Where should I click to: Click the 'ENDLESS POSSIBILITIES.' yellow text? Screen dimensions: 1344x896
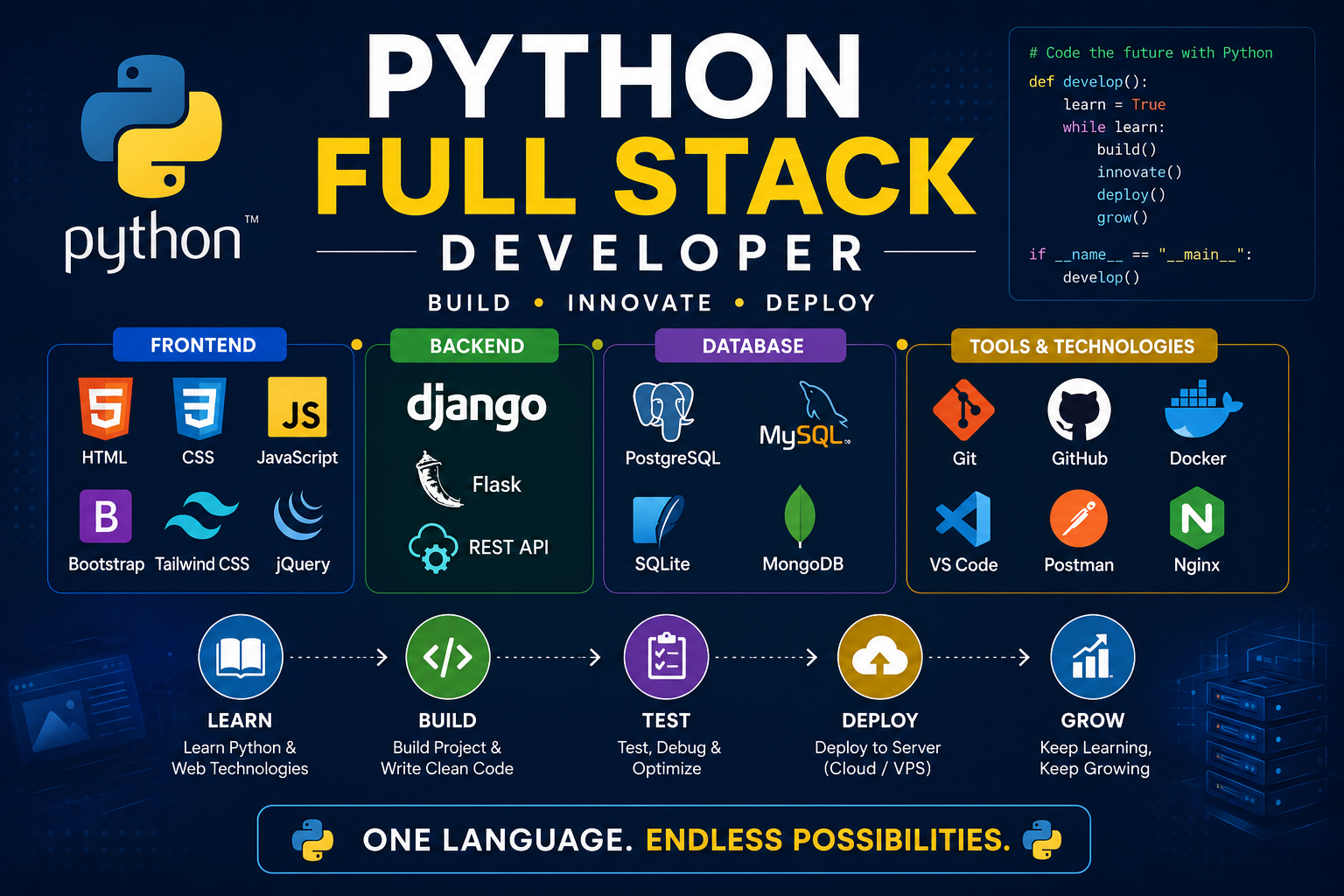828,840
